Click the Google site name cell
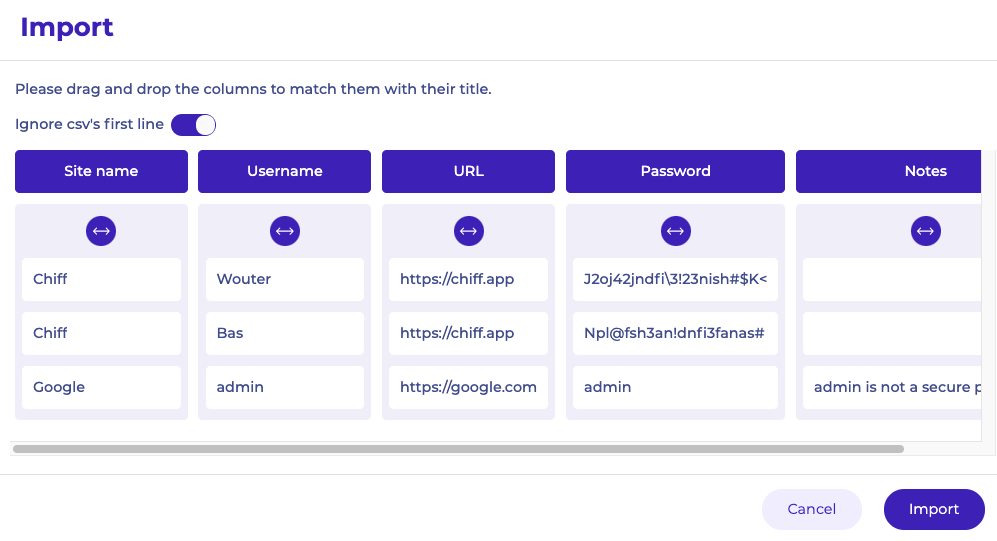The image size is (997, 541). [x=101, y=387]
